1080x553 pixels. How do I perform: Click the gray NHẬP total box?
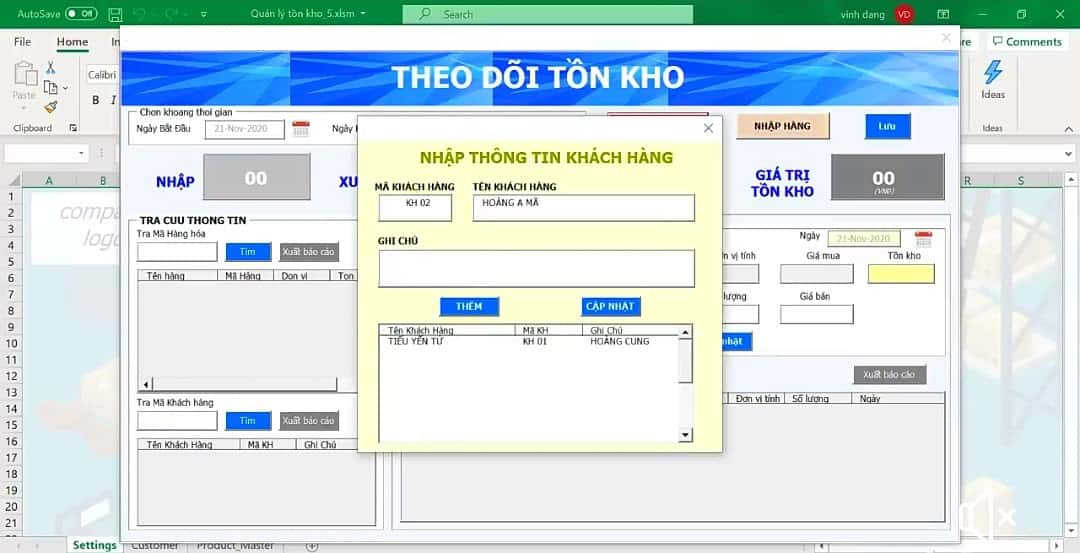tap(256, 177)
